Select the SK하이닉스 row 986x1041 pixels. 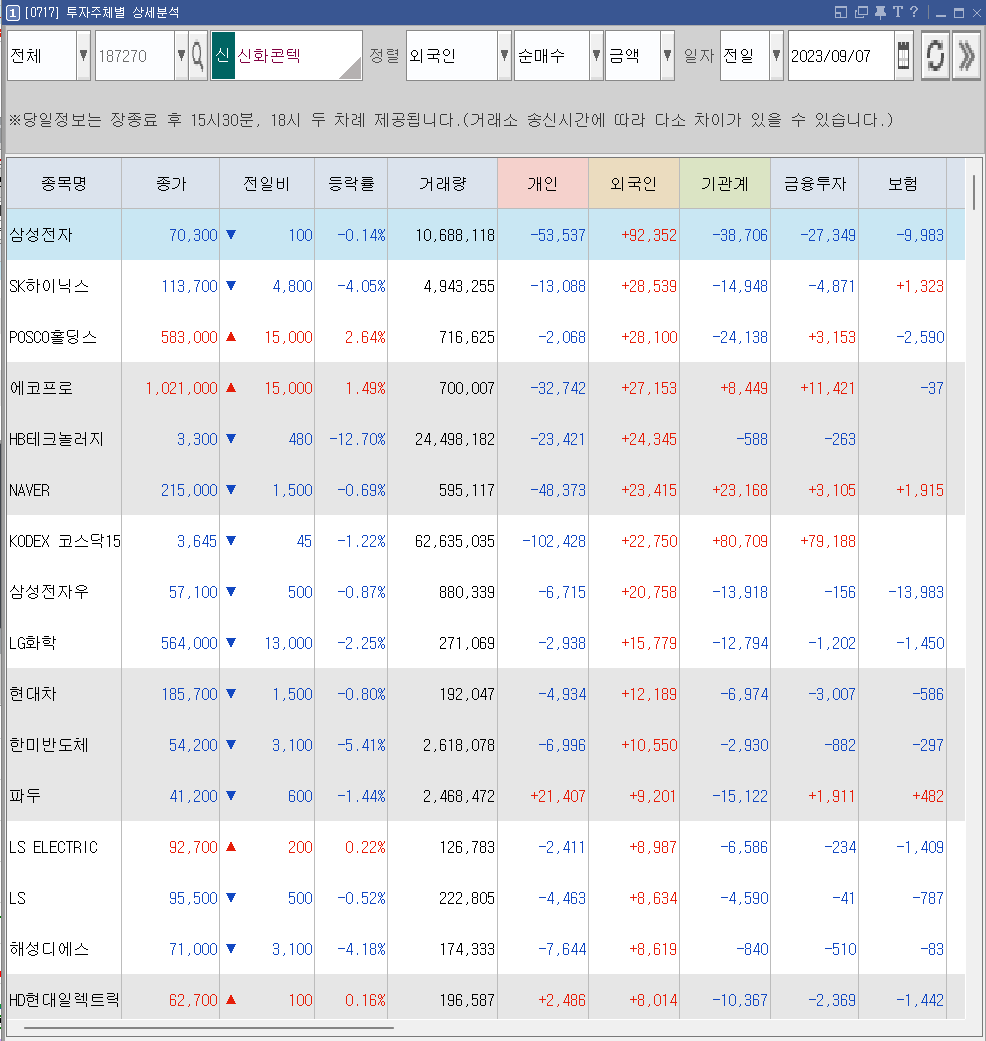pos(485,285)
